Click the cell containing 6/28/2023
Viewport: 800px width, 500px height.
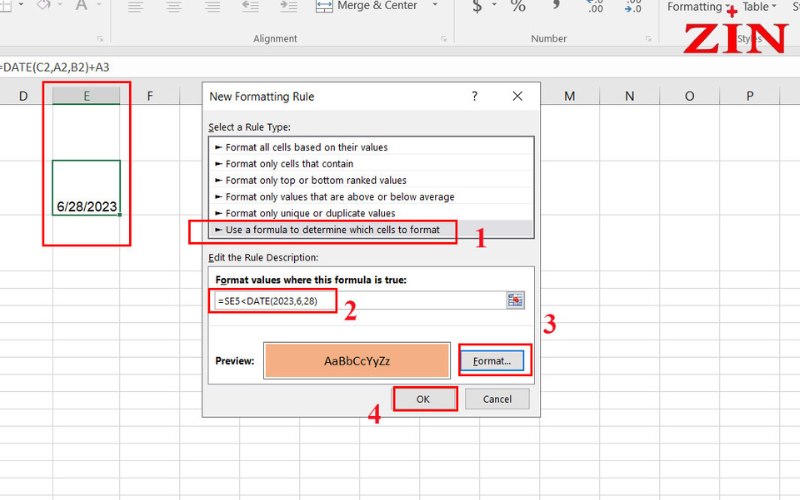pos(86,188)
